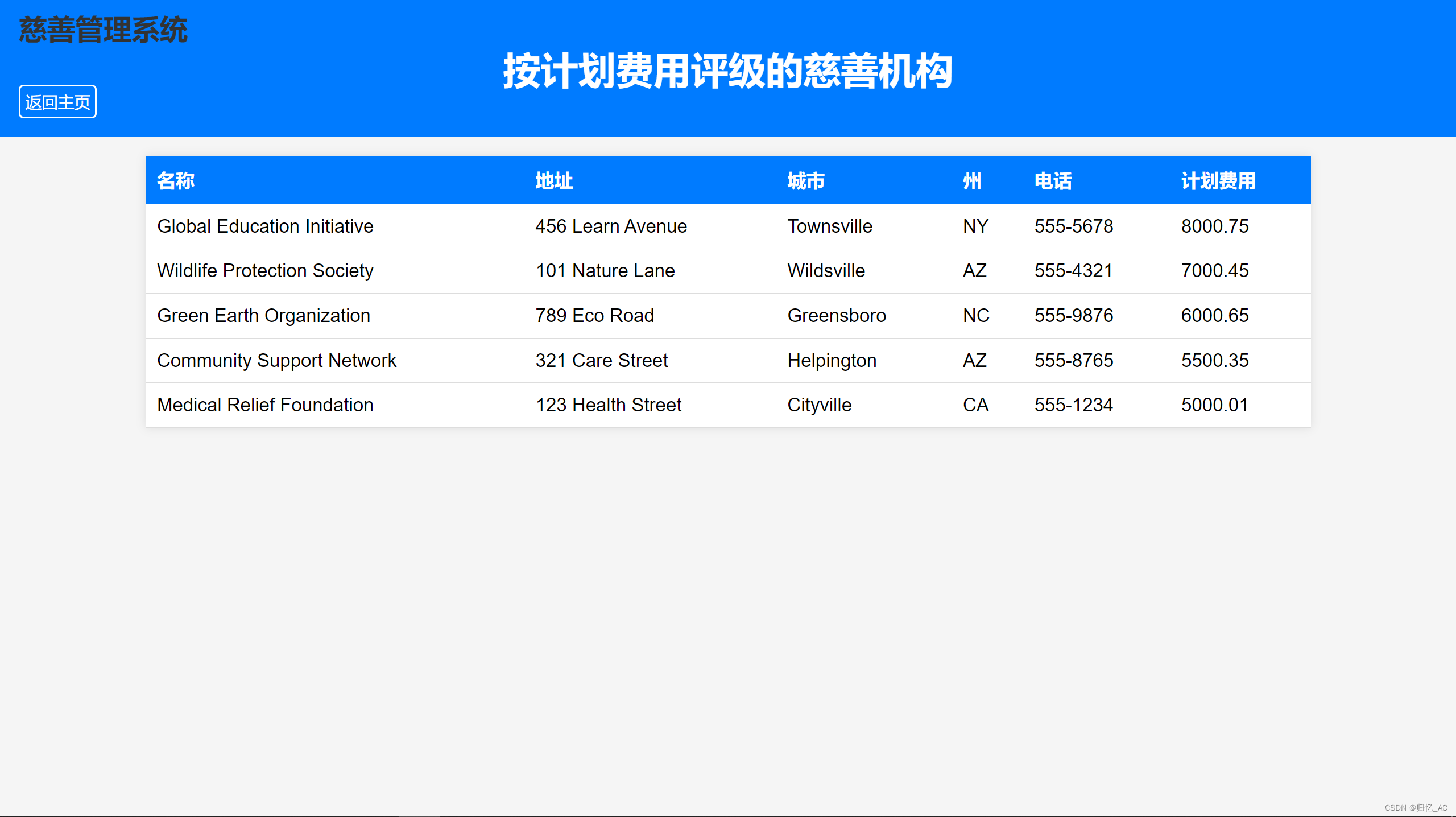Select phone number 555-9876
The width and height of the screenshot is (1456, 817).
click(1073, 315)
